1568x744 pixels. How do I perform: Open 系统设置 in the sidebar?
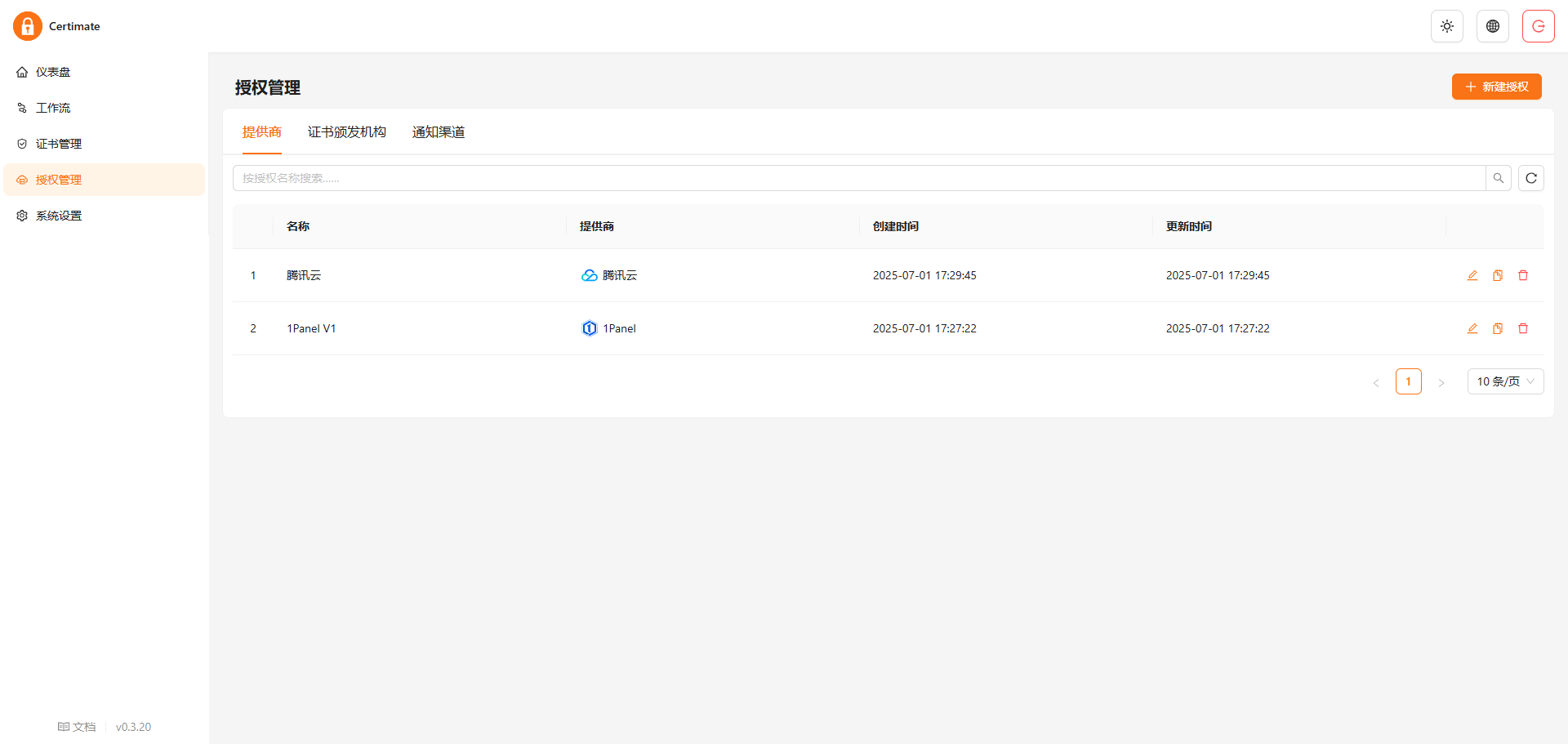pos(105,216)
